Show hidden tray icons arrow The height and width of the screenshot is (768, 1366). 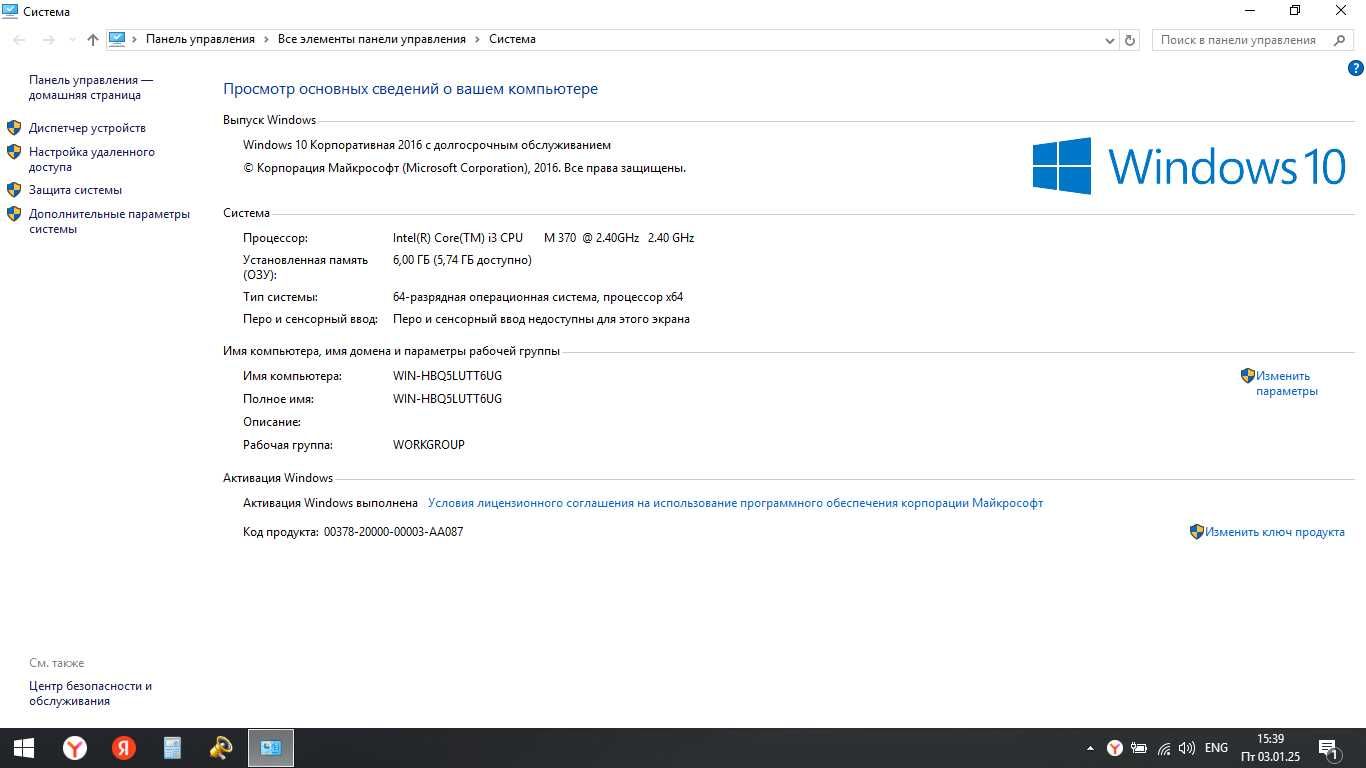pyautogui.click(x=1090, y=748)
